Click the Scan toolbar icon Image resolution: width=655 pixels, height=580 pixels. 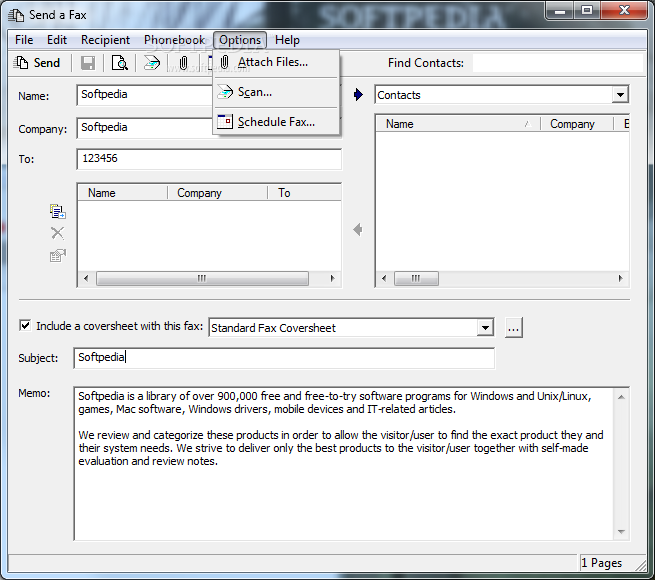click(152, 63)
